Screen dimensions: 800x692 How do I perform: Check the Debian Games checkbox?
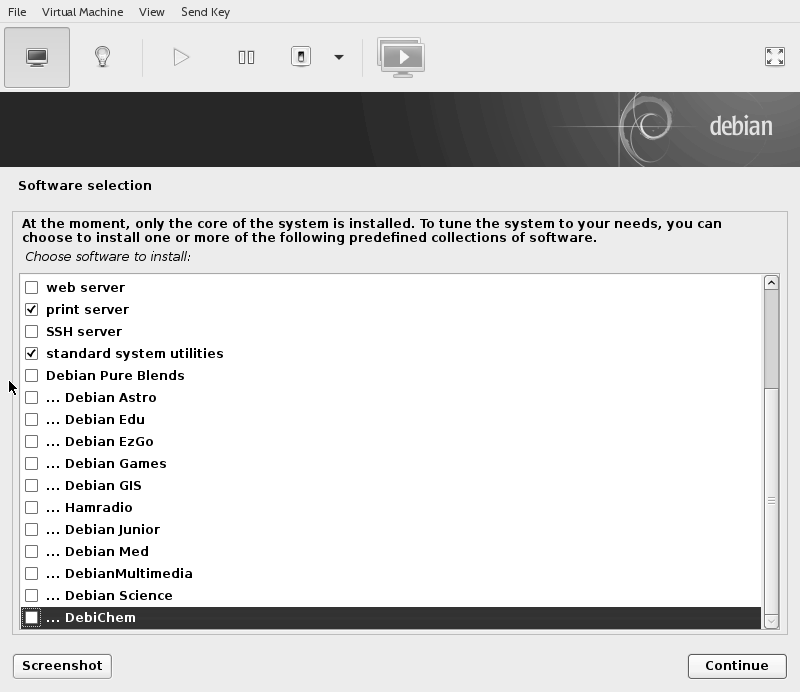click(x=32, y=463)
